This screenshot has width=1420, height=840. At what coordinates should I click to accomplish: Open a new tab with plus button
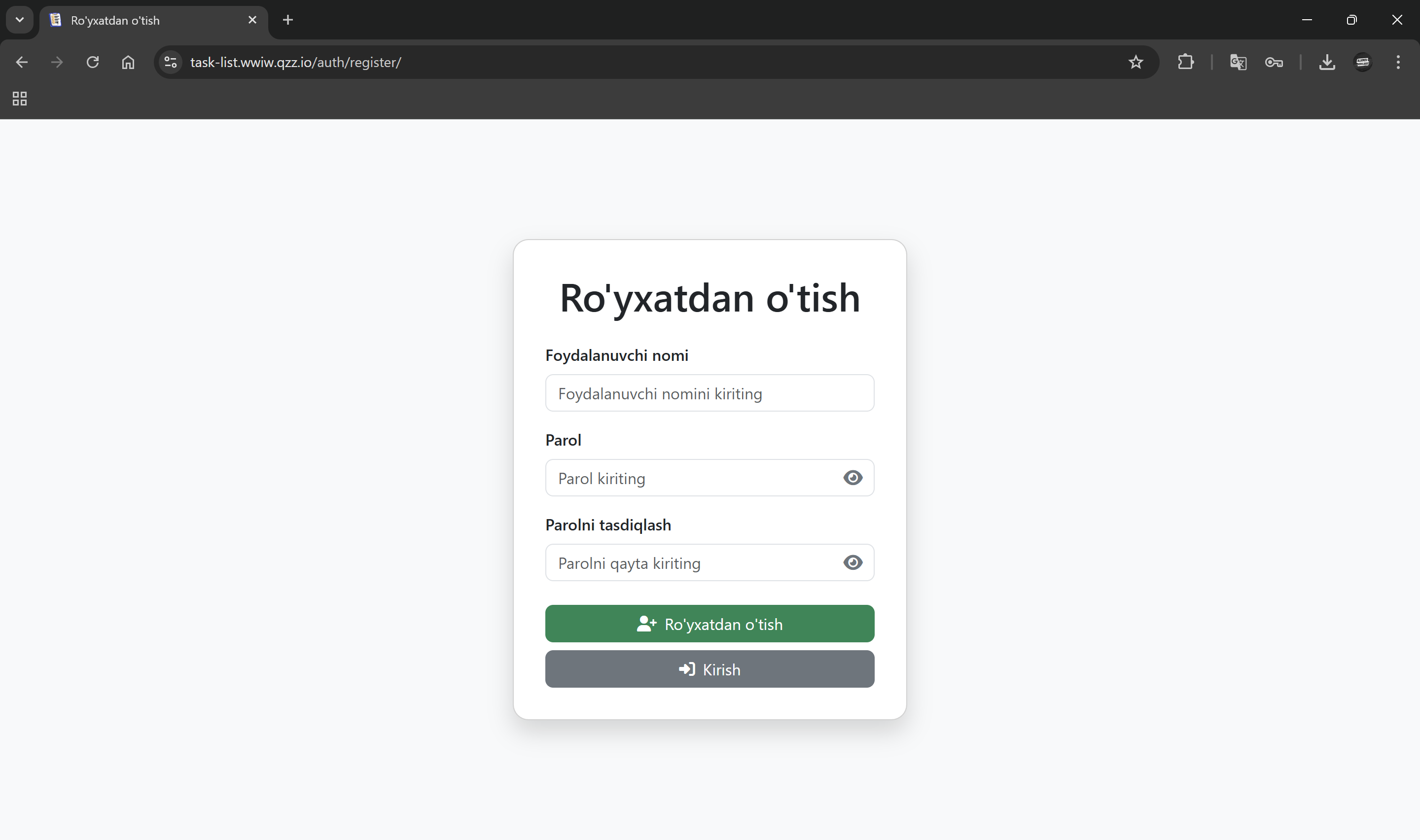click(287, 20)
